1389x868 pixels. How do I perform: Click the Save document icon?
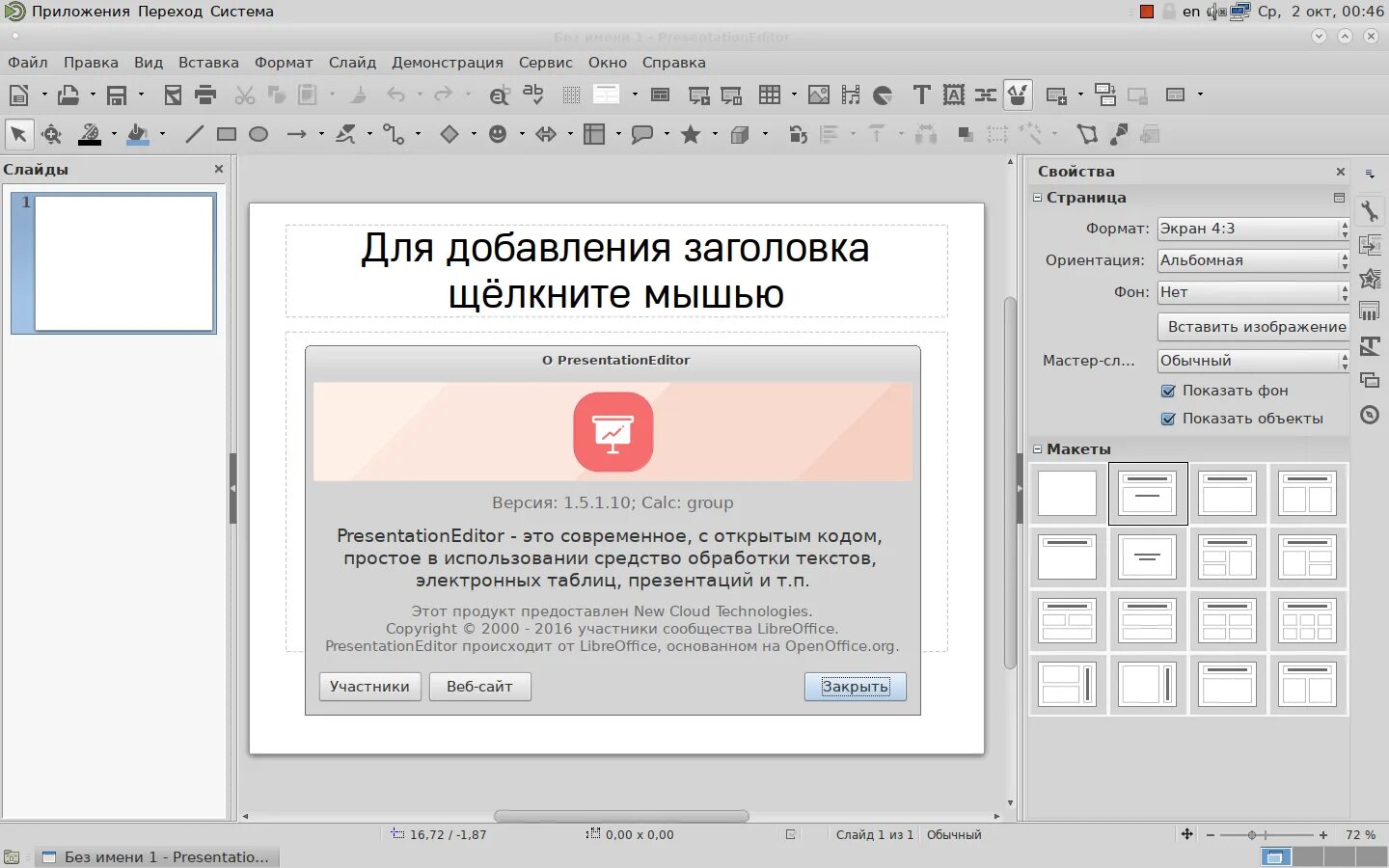[x=117, y=95]
